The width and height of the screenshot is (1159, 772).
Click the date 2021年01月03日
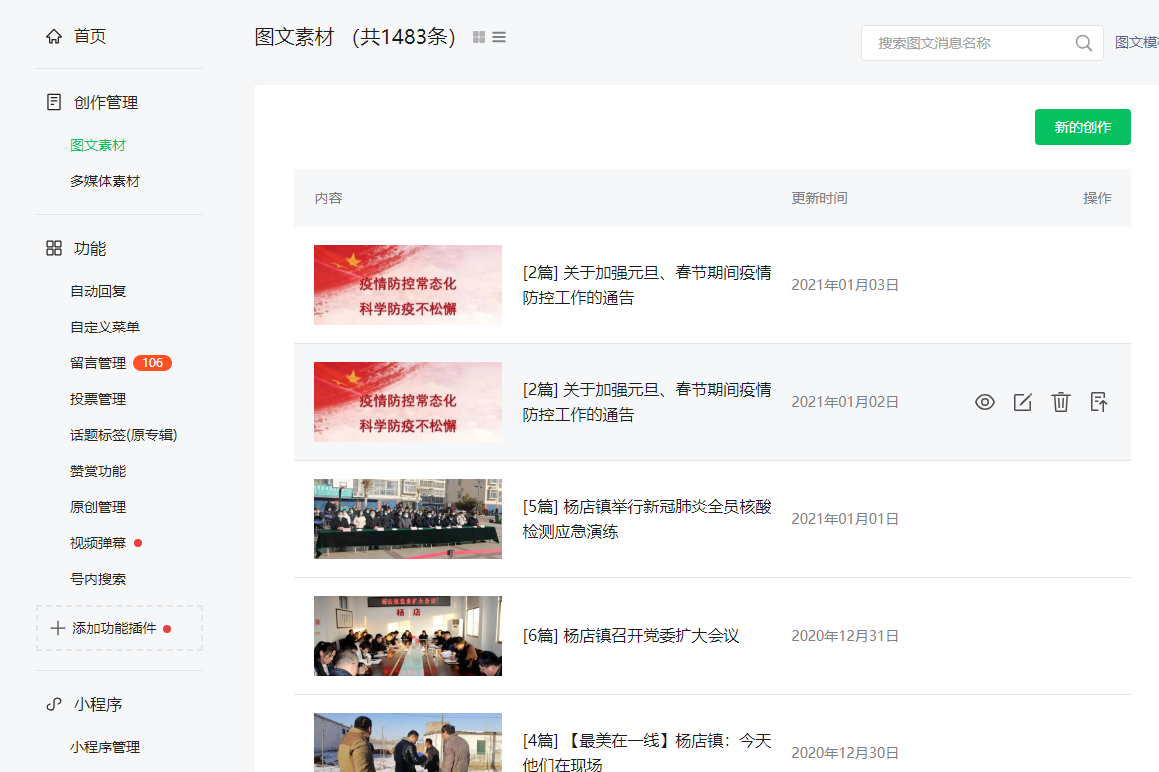(x=845, y=285)
